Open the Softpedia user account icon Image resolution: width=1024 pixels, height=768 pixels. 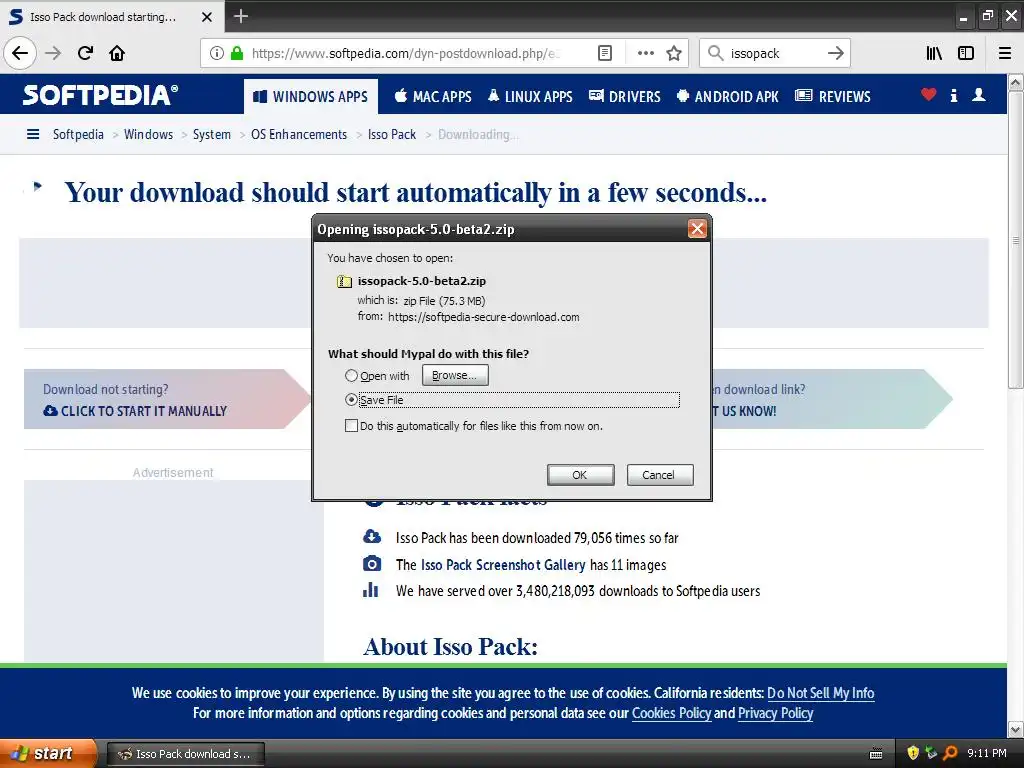pos(978,95)
